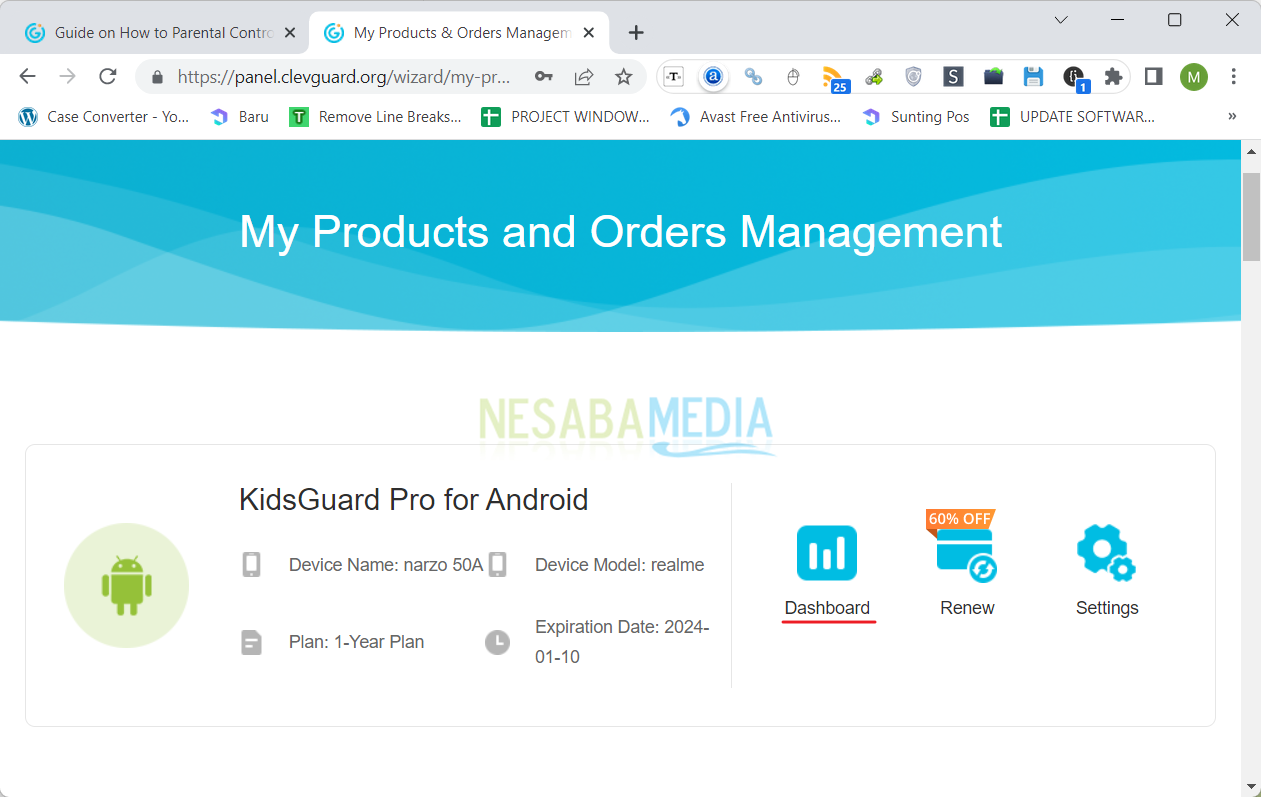Image resolution: width=1261 pixels, height=797 pixels.
Task: Select the Expiration Date: 2024-01-10 text
Action: click(622, 642)
